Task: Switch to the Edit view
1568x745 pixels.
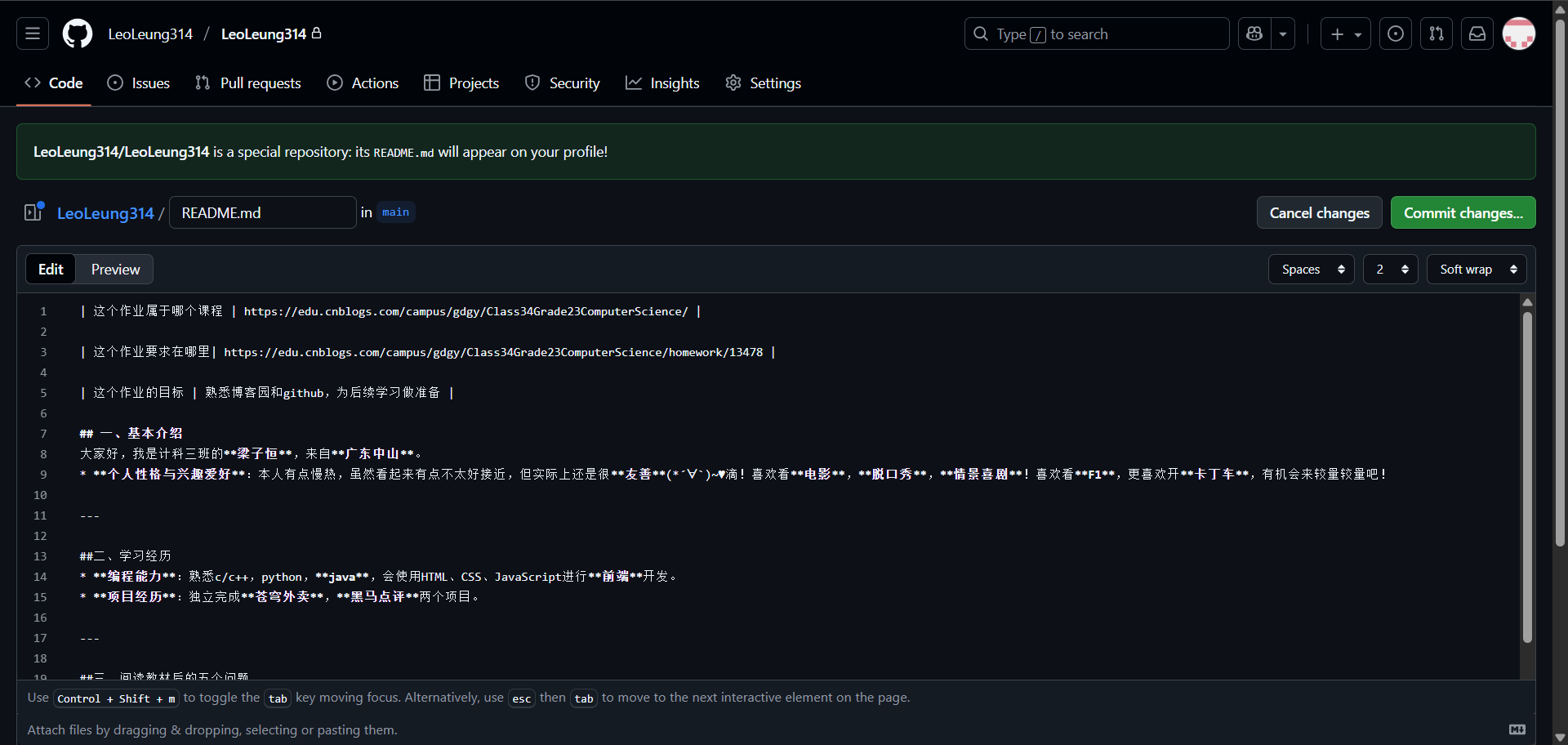Action: [51, 270]
